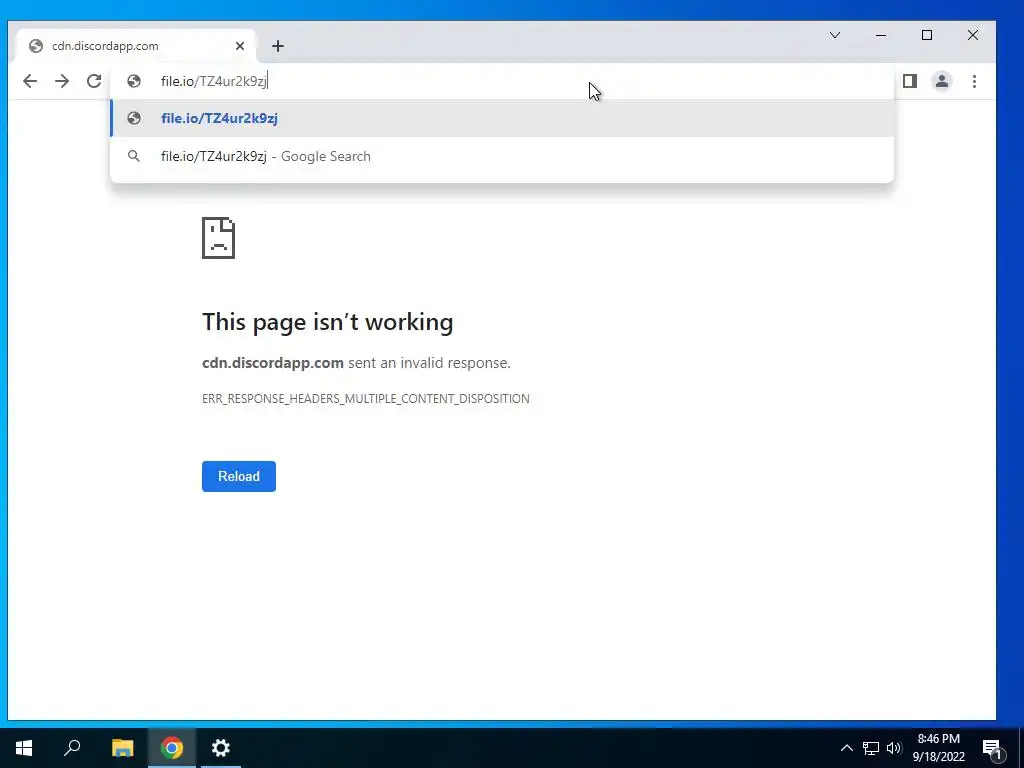Maximize the Chrome window
The width and height of the screenshot is (1024, 768).
click(x=927, y=35)
